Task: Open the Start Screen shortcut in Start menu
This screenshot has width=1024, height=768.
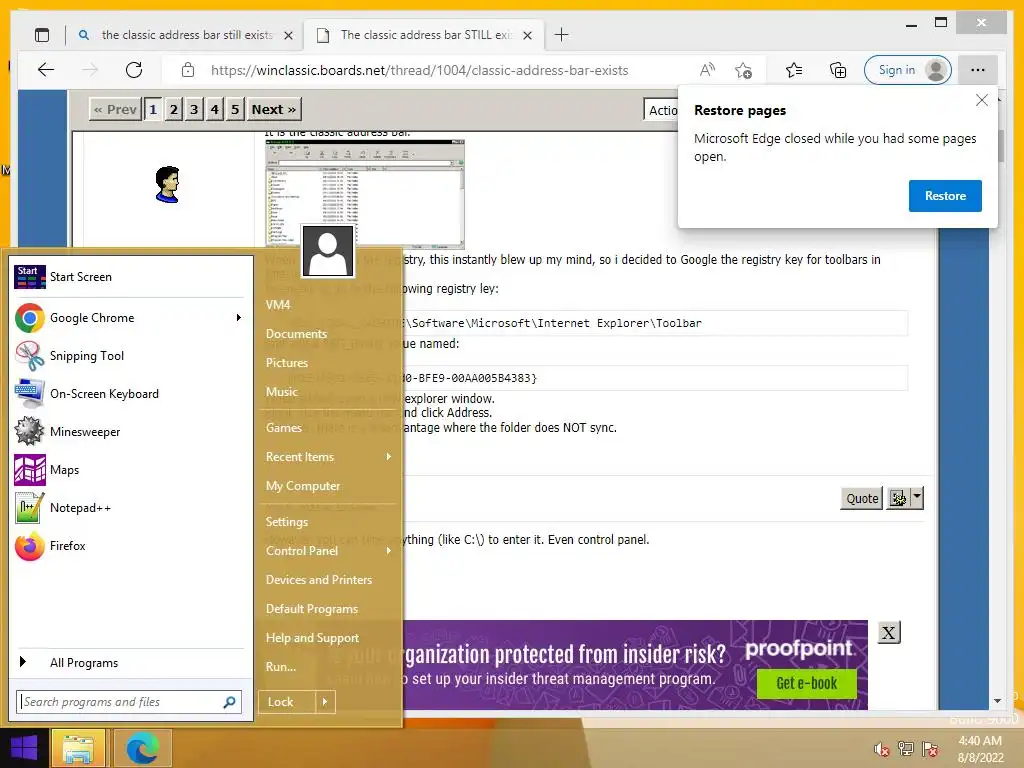Action: tap(129, 277)
